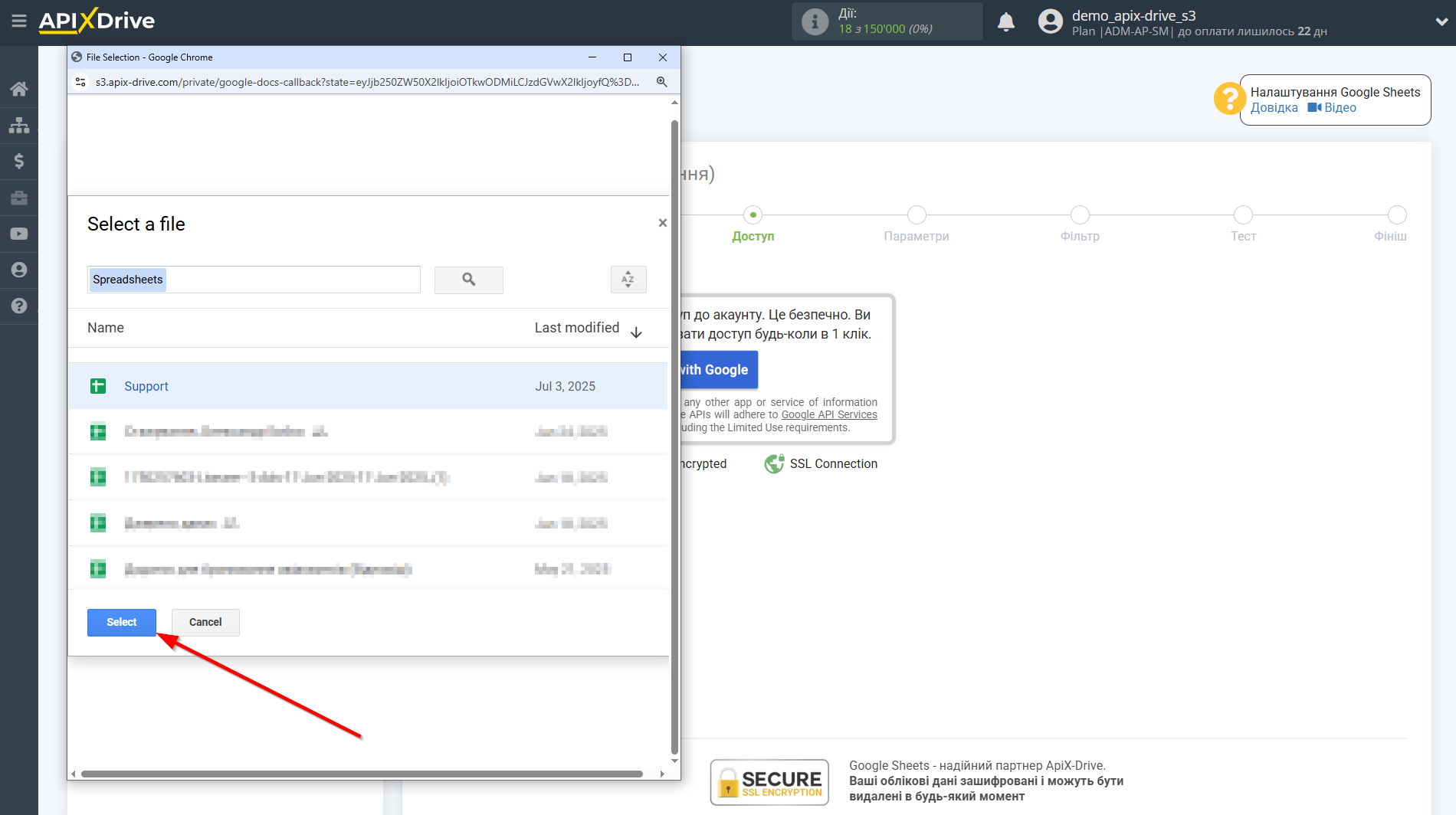
Task: Sort by the Last modified column header
Action: (x=577, y=328)
